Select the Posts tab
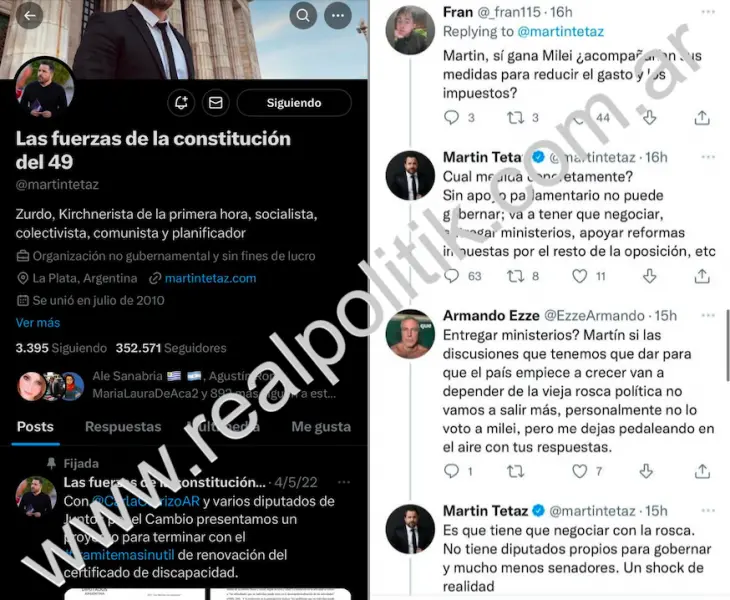This screenshot has height=600, width=730. tap(35, 427)
